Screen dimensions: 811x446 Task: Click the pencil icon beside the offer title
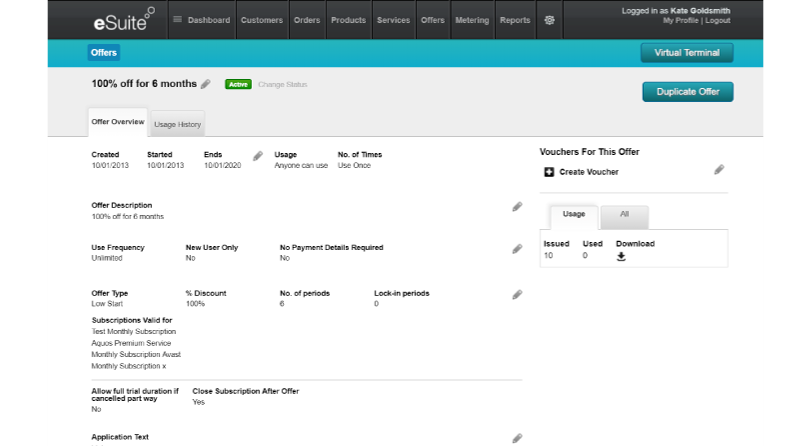tap(206, 84)
